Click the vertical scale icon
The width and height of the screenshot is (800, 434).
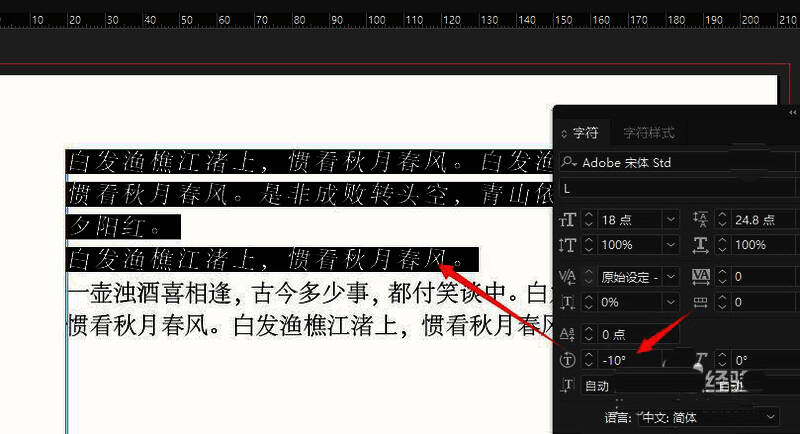[567, 245]
